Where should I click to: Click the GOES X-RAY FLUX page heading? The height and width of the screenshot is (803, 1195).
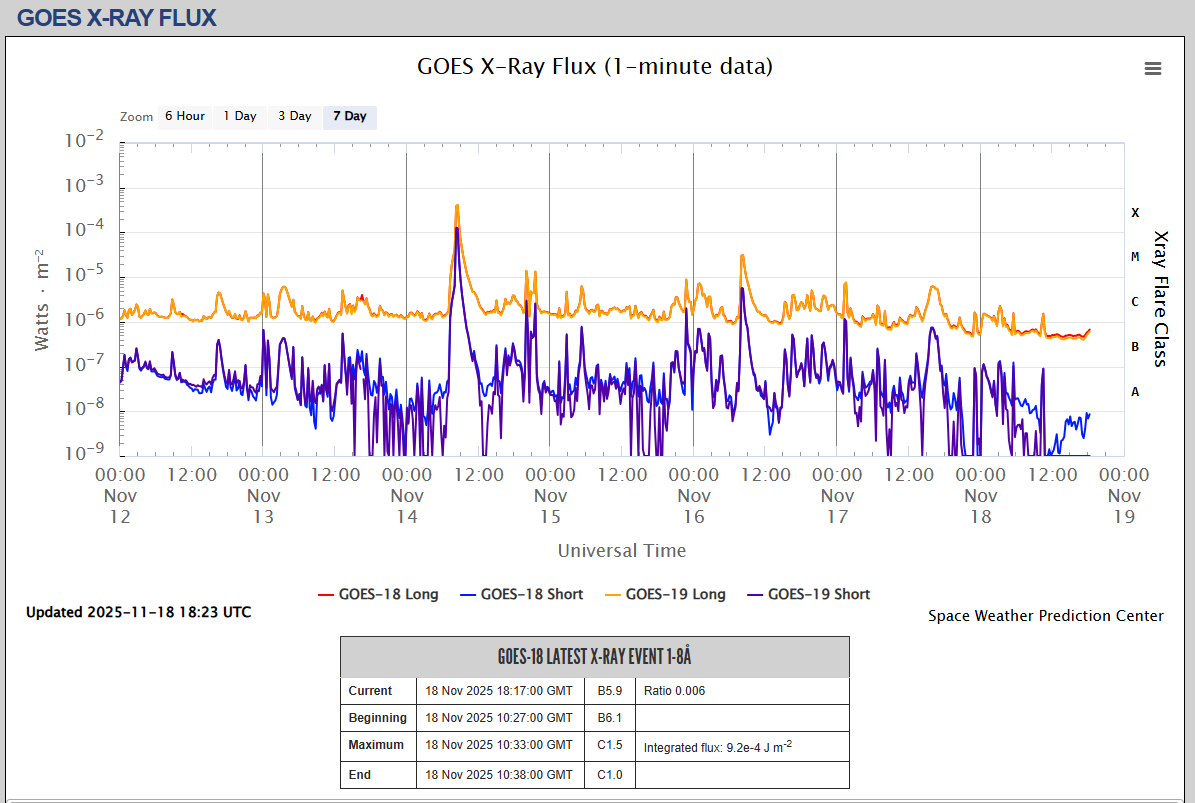[x=117, y=18]
